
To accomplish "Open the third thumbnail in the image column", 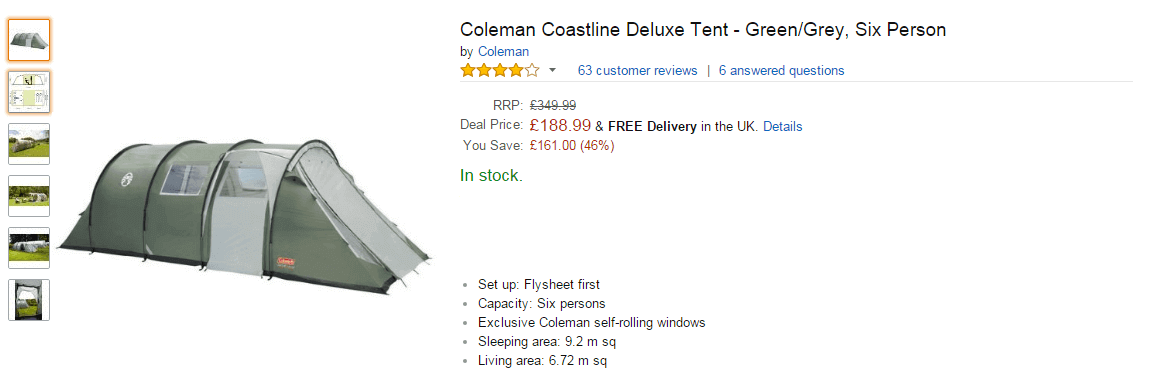I will click(29, 144).
